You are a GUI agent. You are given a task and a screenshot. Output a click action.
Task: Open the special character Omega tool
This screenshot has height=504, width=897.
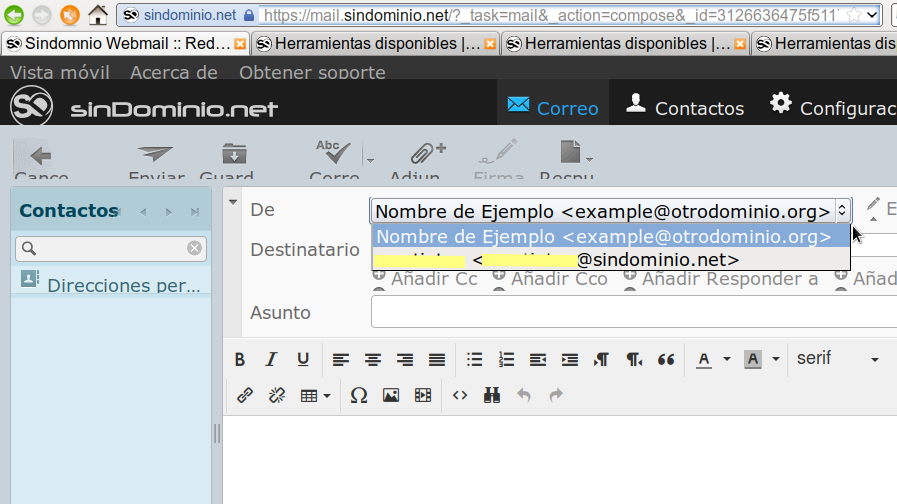pos(359,396)
